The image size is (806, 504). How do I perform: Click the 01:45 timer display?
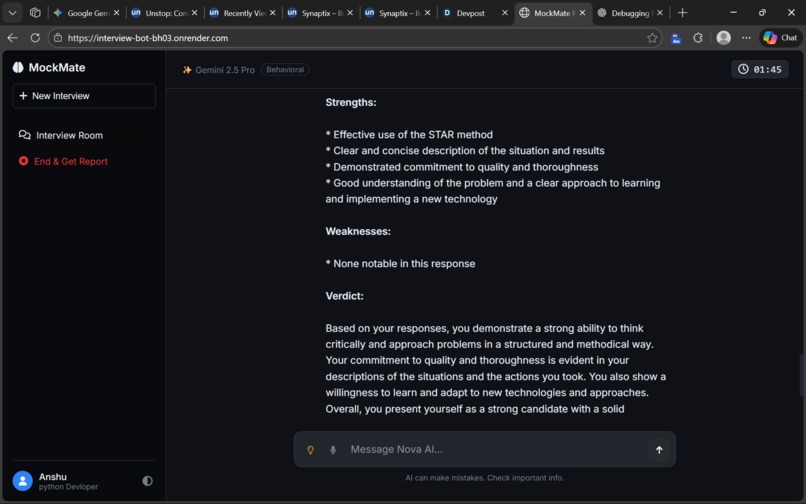(x=760, y=69)
